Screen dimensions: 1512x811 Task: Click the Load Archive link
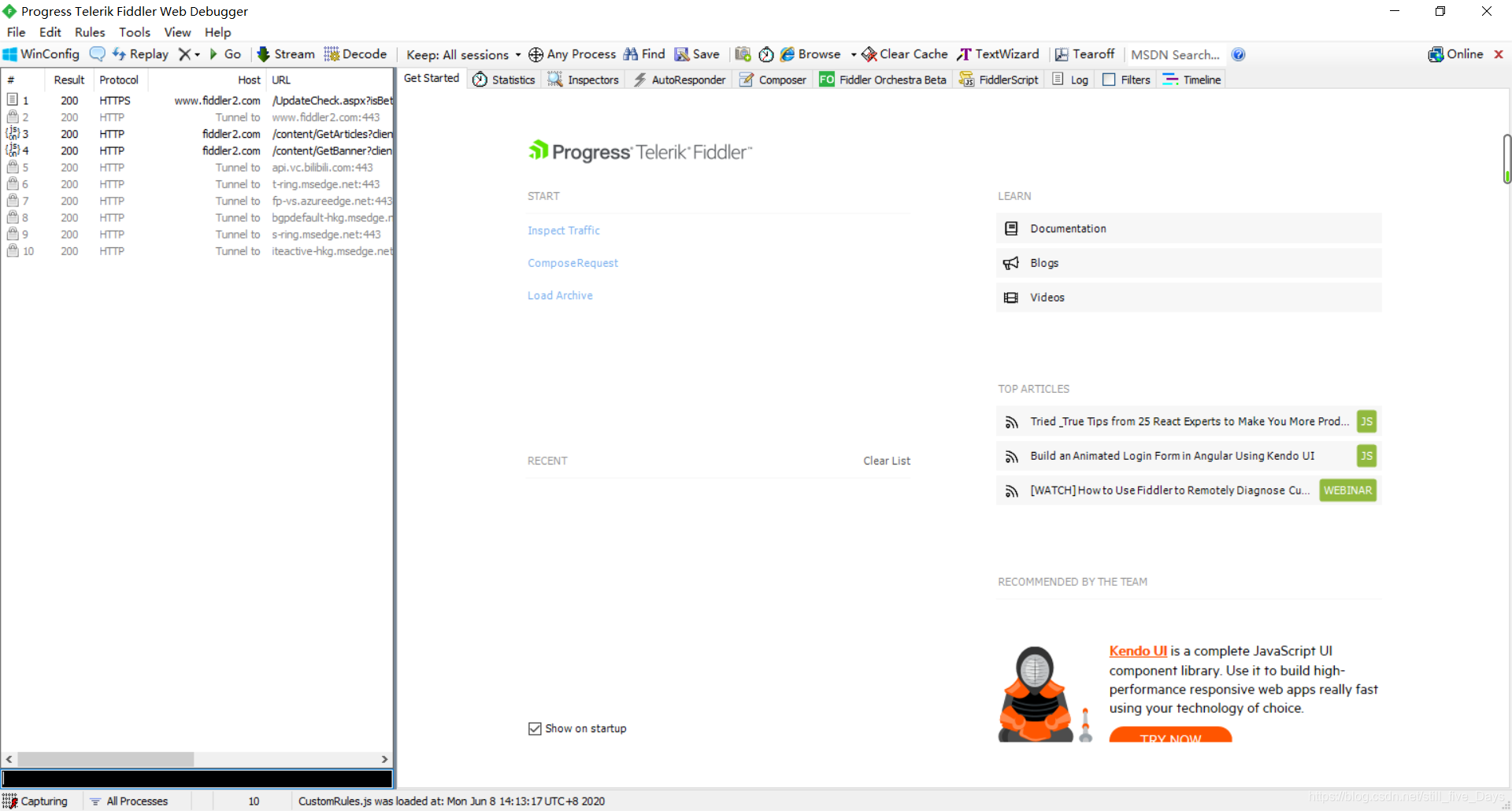(x=560, y=295)
